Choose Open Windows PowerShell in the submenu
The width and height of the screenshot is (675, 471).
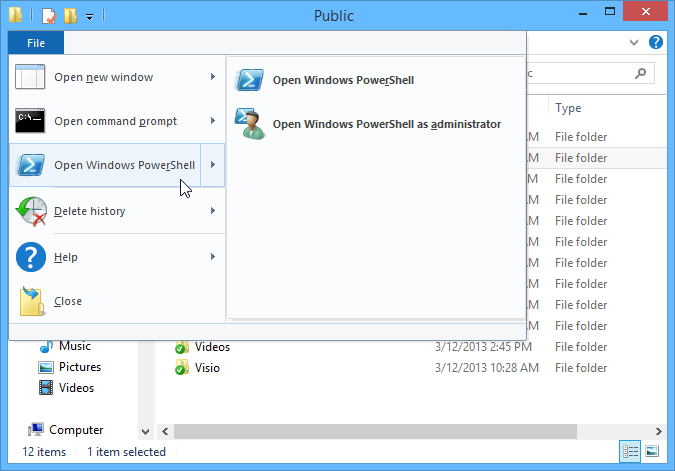pos(343,80)
